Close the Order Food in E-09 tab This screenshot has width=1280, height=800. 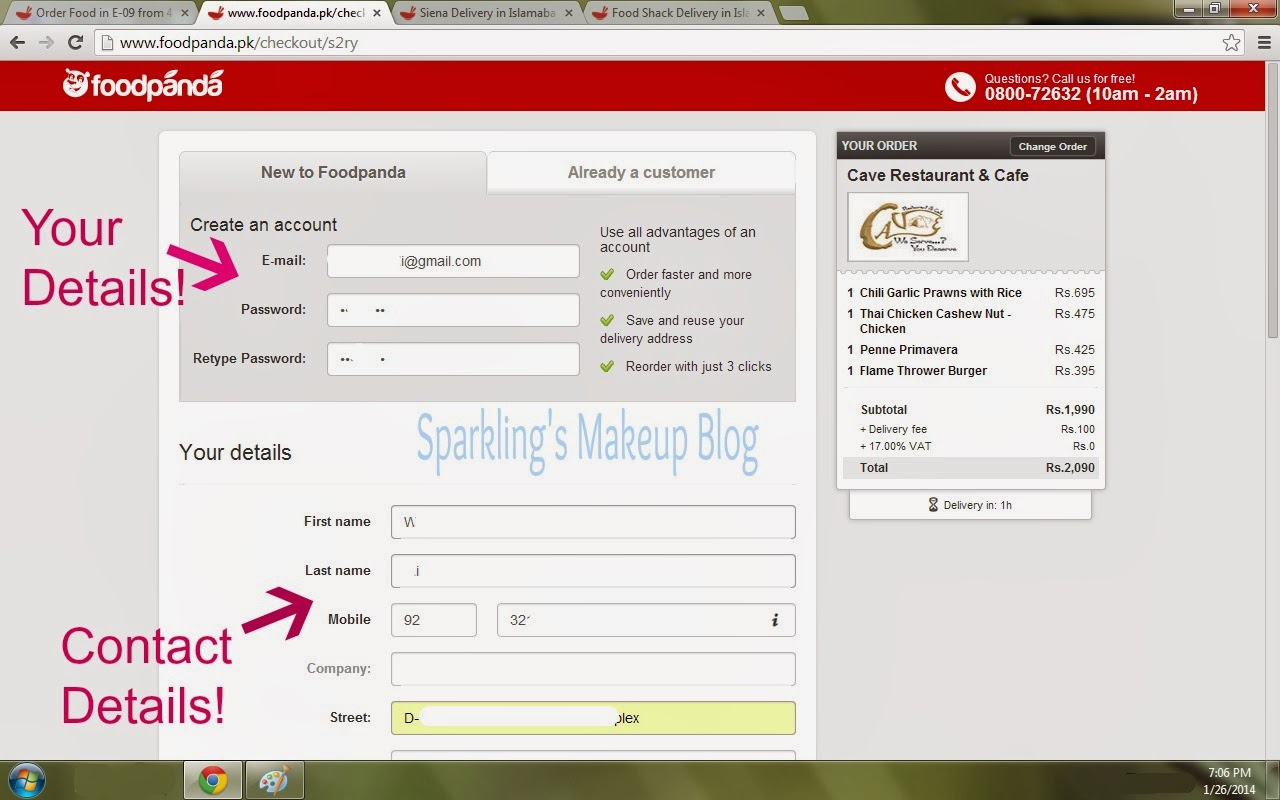(x=183, y=14)
